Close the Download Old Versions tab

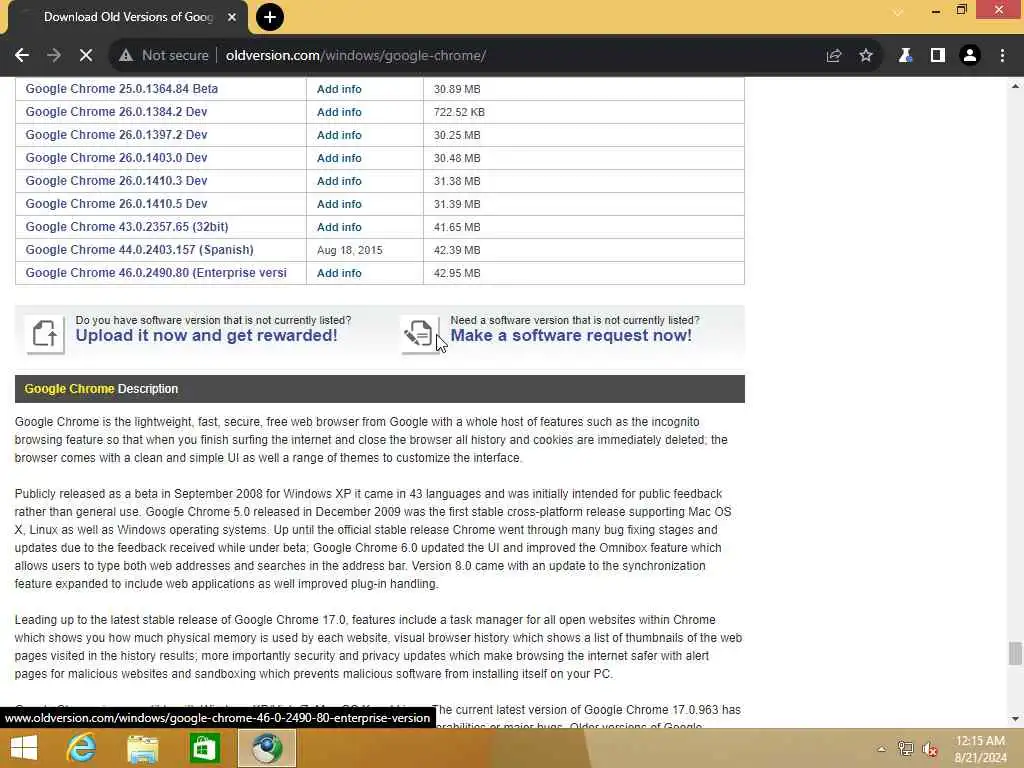click(x=232, y=17)
